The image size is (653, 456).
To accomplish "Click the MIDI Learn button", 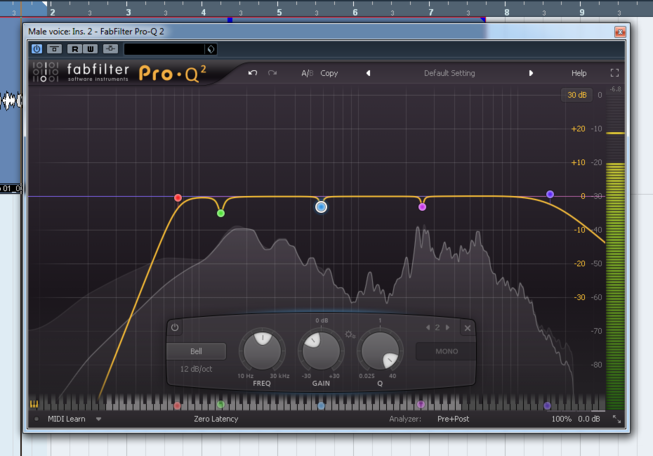I will click(x=68, y=419).
